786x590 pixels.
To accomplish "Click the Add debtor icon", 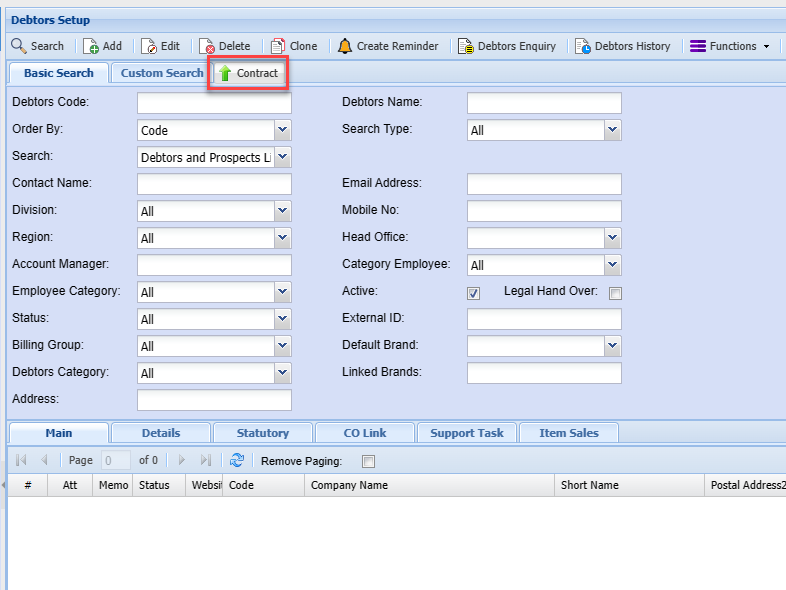I will pyautogui.click(x=91, y=46).
